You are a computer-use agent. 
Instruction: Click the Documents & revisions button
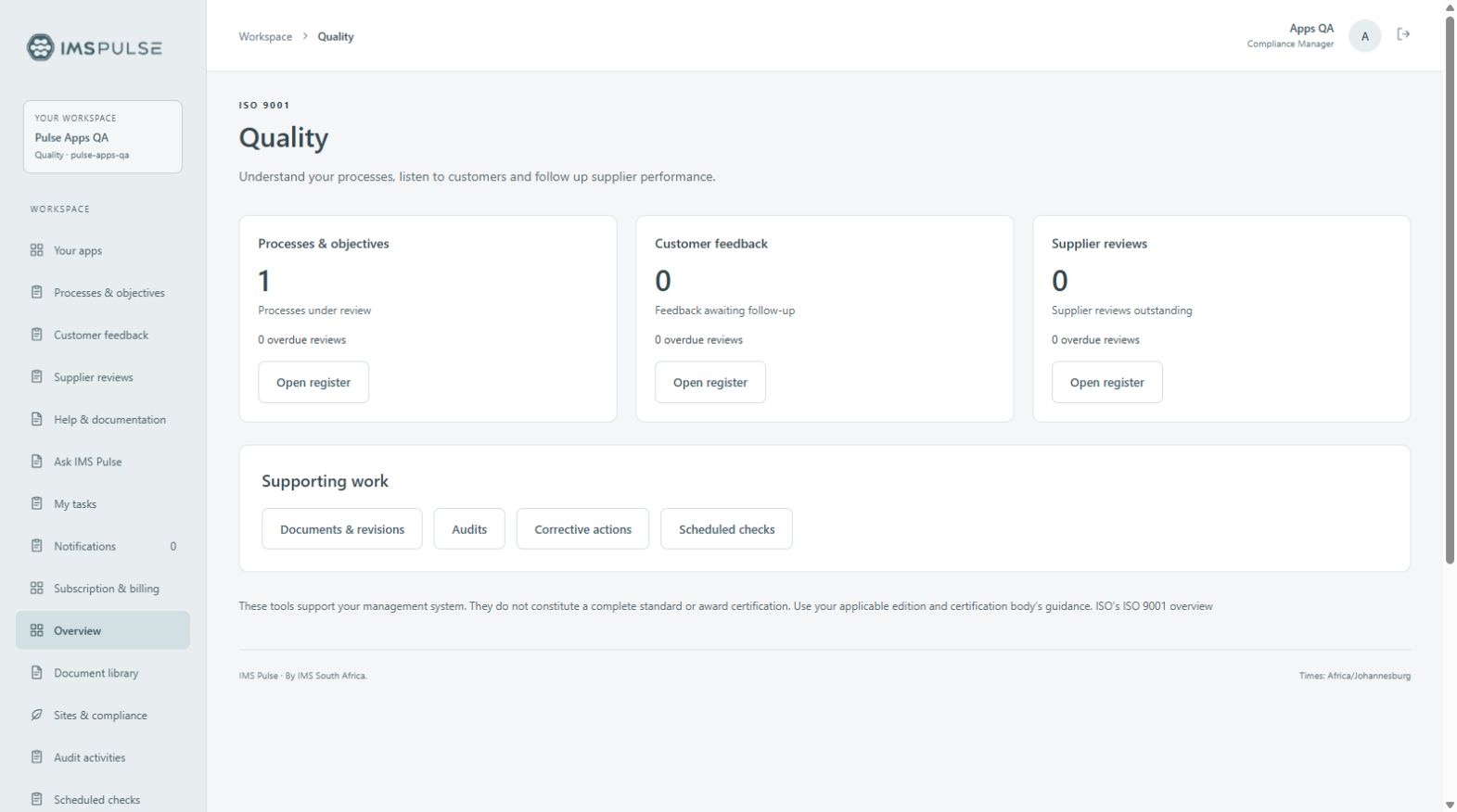pos(342,528)
